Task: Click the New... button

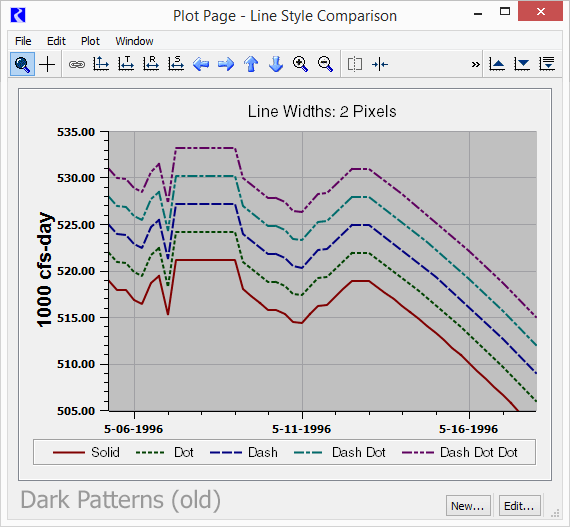Action: point(468,506)
